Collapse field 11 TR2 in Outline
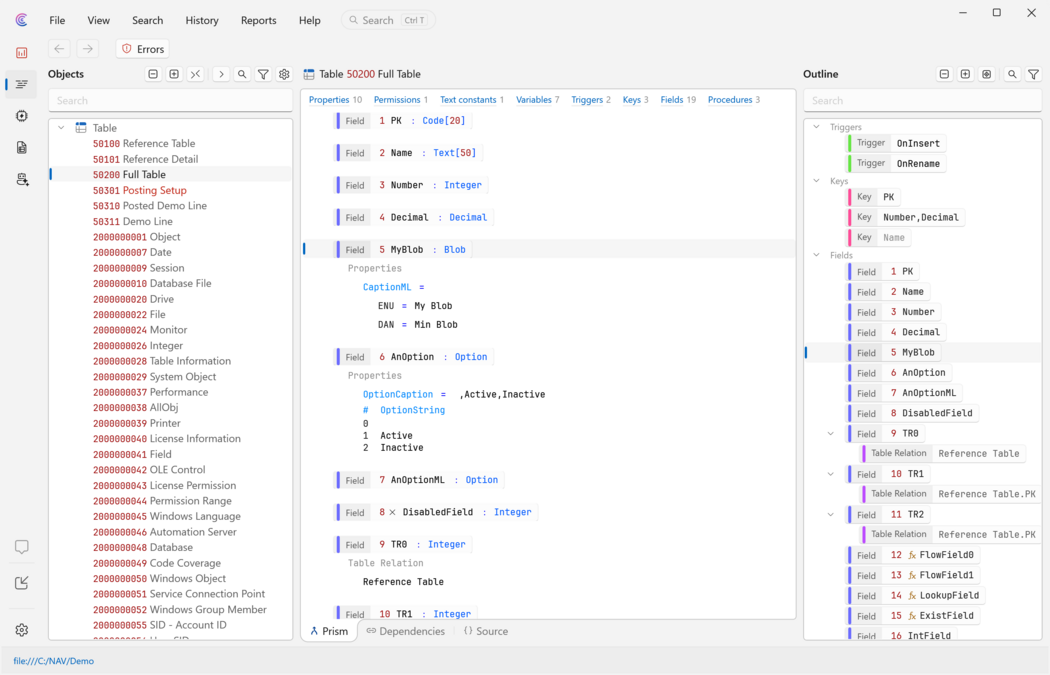This screenshot has width=1050, height=675. [x=831, y=514]
